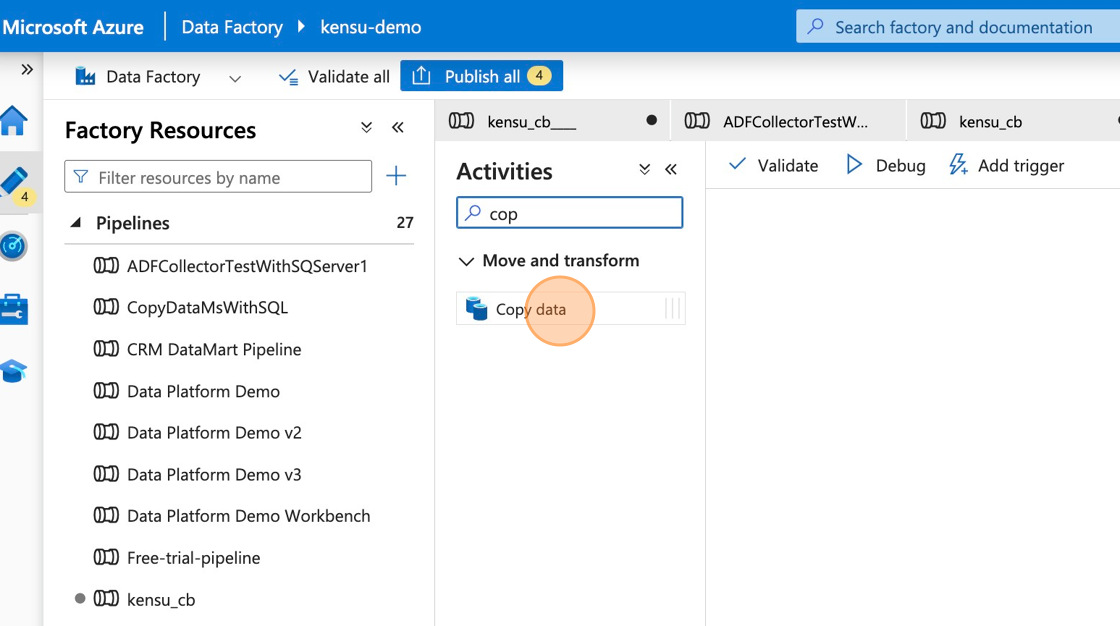The width and height of the screenshot is (1120, 626).
Task: Click the Publish all button
Action: (x=481, y=76)
